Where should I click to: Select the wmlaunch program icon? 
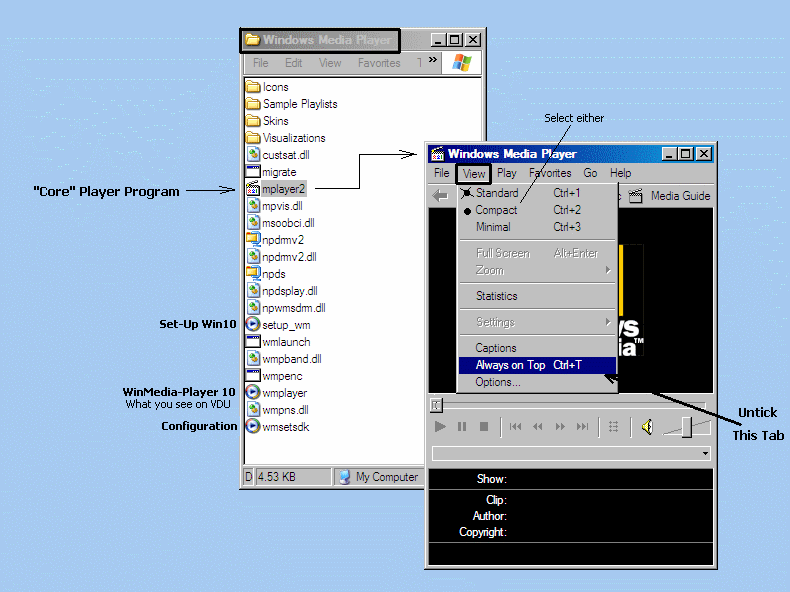pyautogui.click(x=253, y=342)
